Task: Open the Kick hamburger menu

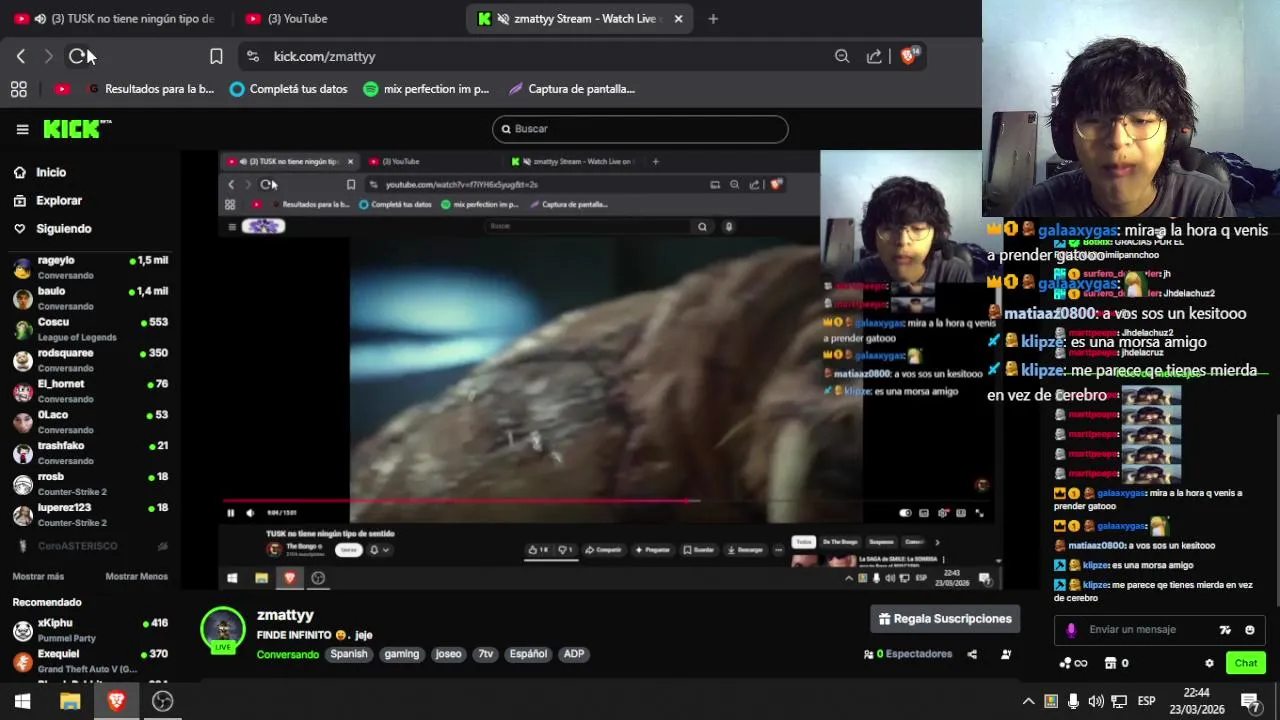Action: tap(22, 129)
